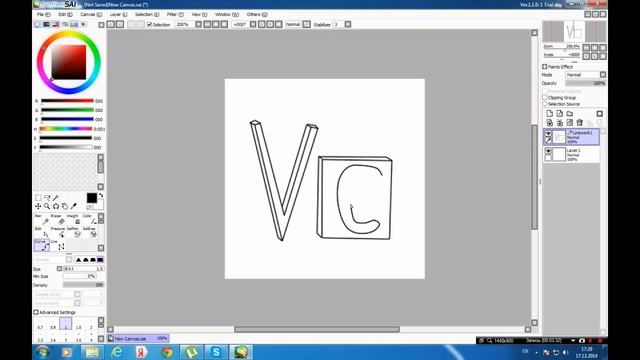The image size is (640, 360).
Task: Select the Pen linework tool
Action: (41, 220)
